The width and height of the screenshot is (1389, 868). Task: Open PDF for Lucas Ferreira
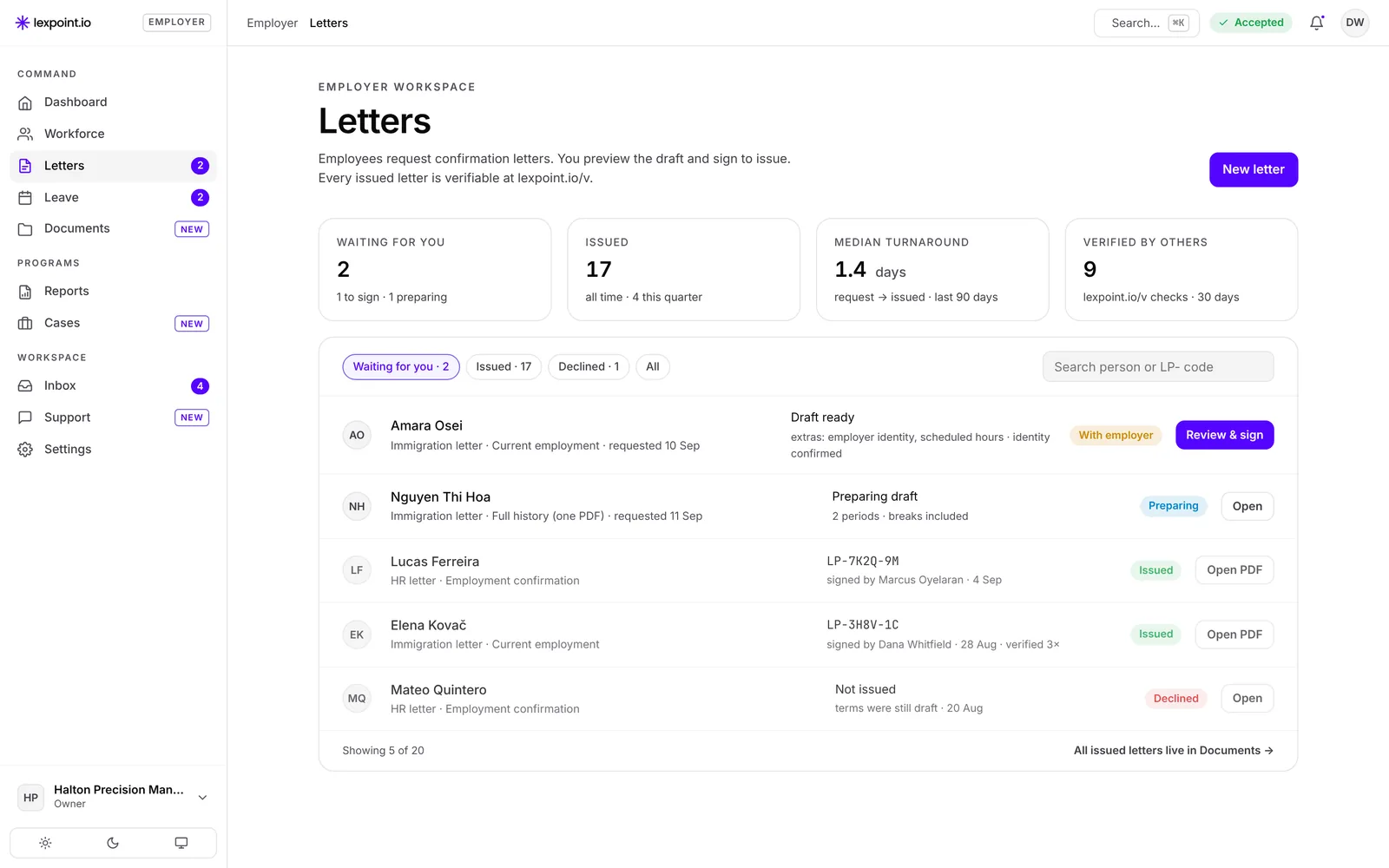pos(1234,570)
